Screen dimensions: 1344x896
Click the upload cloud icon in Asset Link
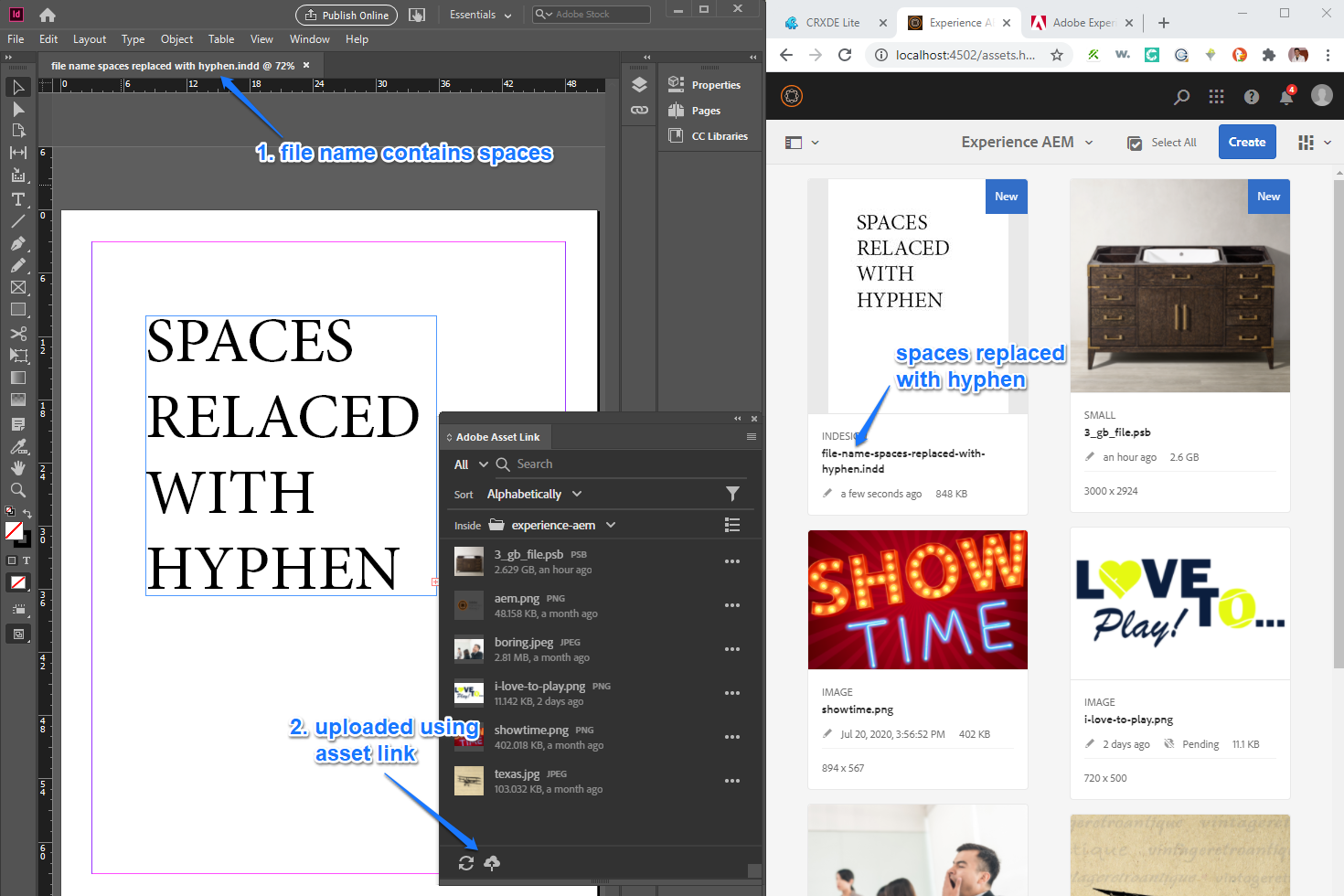[492, 863]
